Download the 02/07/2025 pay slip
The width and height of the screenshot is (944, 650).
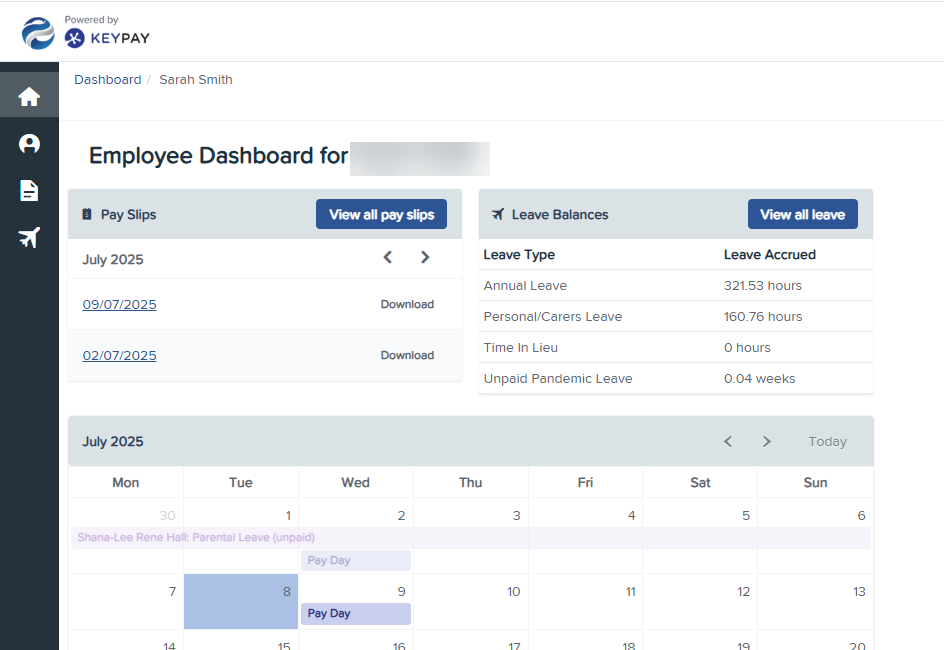(x=407, y=356)
